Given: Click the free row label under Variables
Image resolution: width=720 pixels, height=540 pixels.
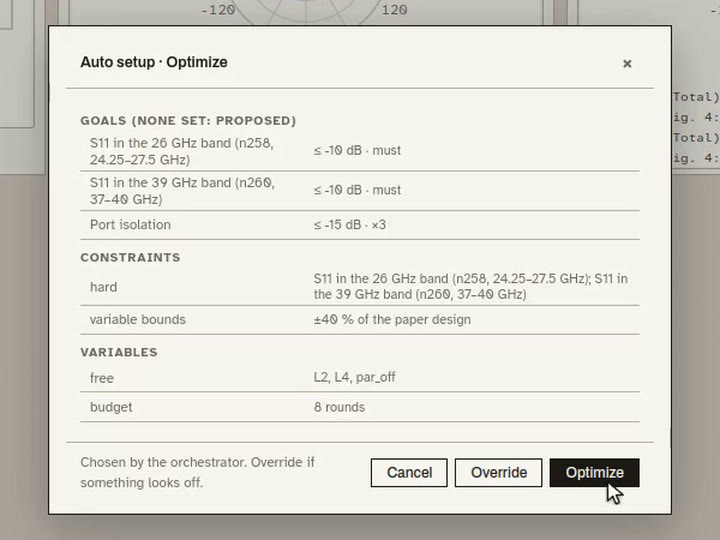Looking at the screenshot, I should tap(101, 378).
